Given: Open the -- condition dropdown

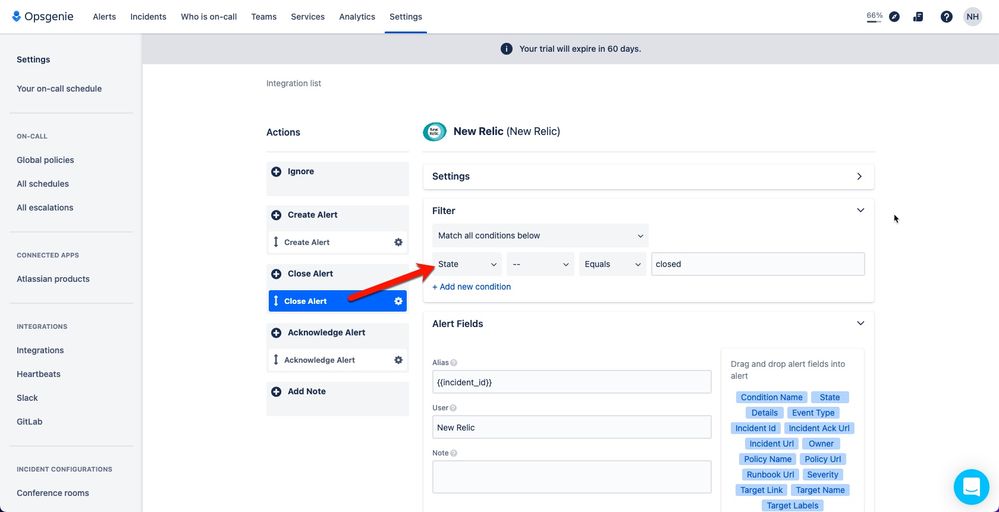Looking at the screenshot, I should point(540,264).
